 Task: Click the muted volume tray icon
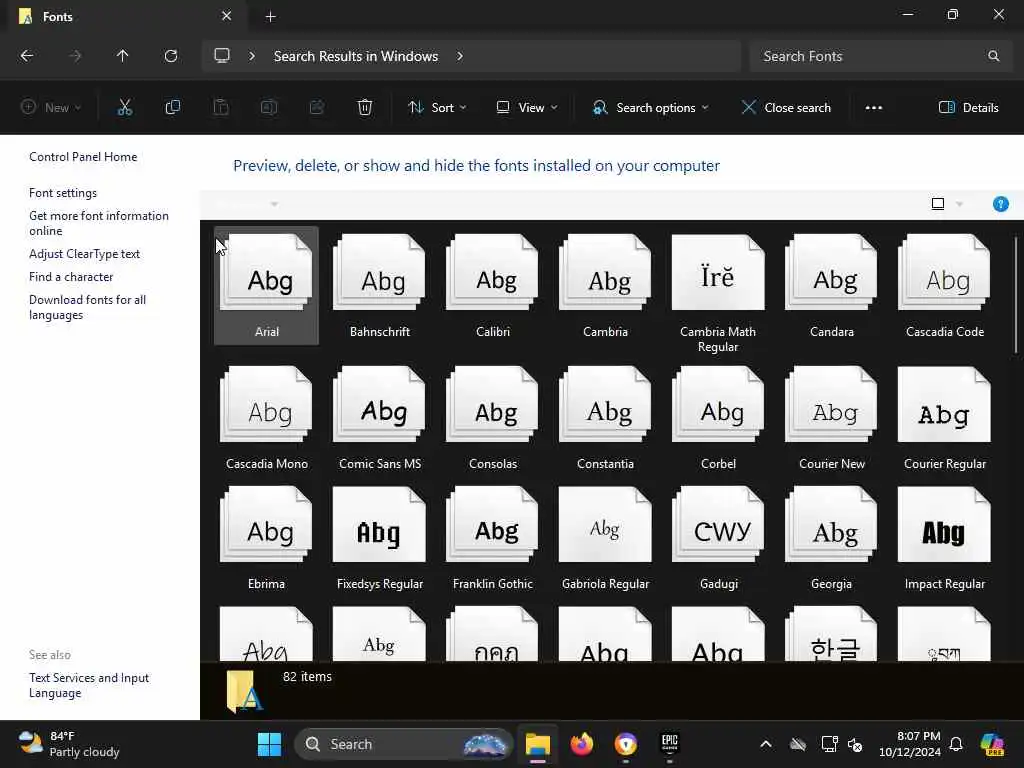[x=855, y=744]
